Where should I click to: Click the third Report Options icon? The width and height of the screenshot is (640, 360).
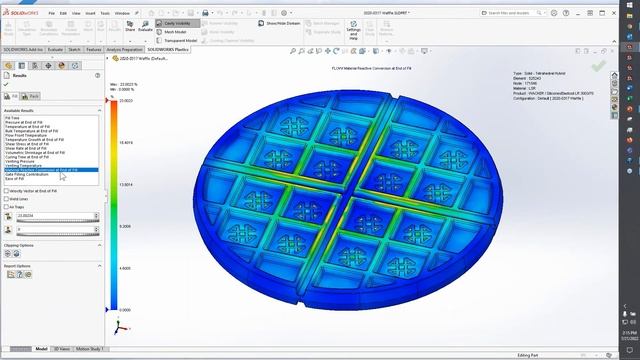28,275
